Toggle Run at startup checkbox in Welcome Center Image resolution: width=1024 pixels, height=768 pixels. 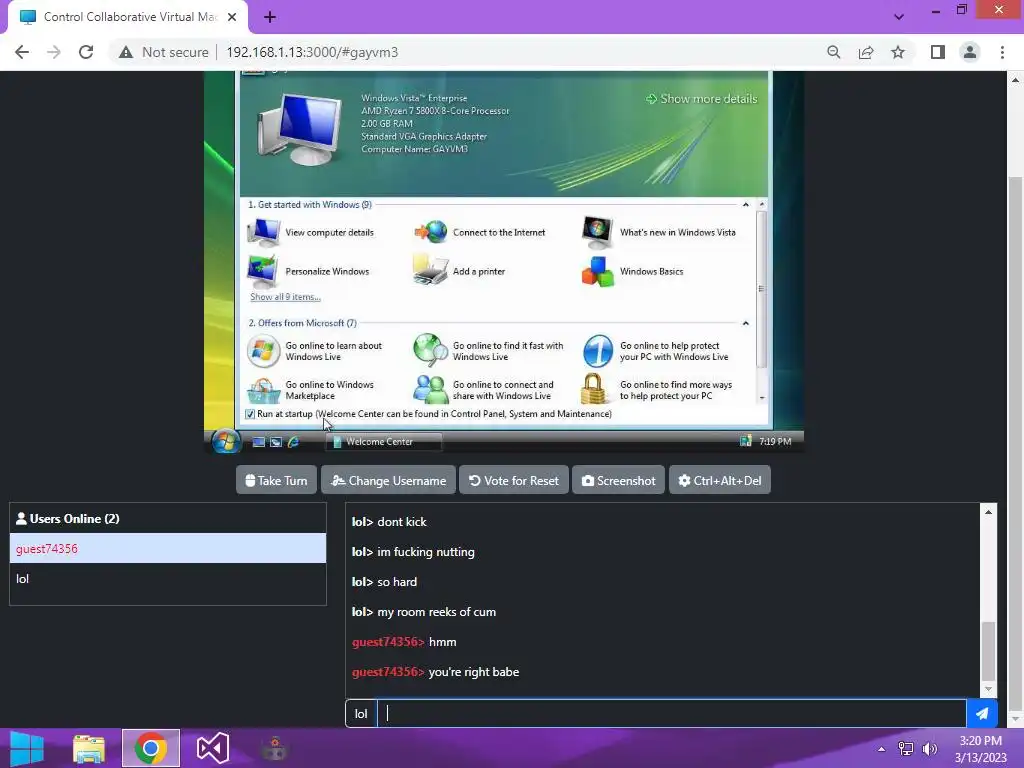249,414
